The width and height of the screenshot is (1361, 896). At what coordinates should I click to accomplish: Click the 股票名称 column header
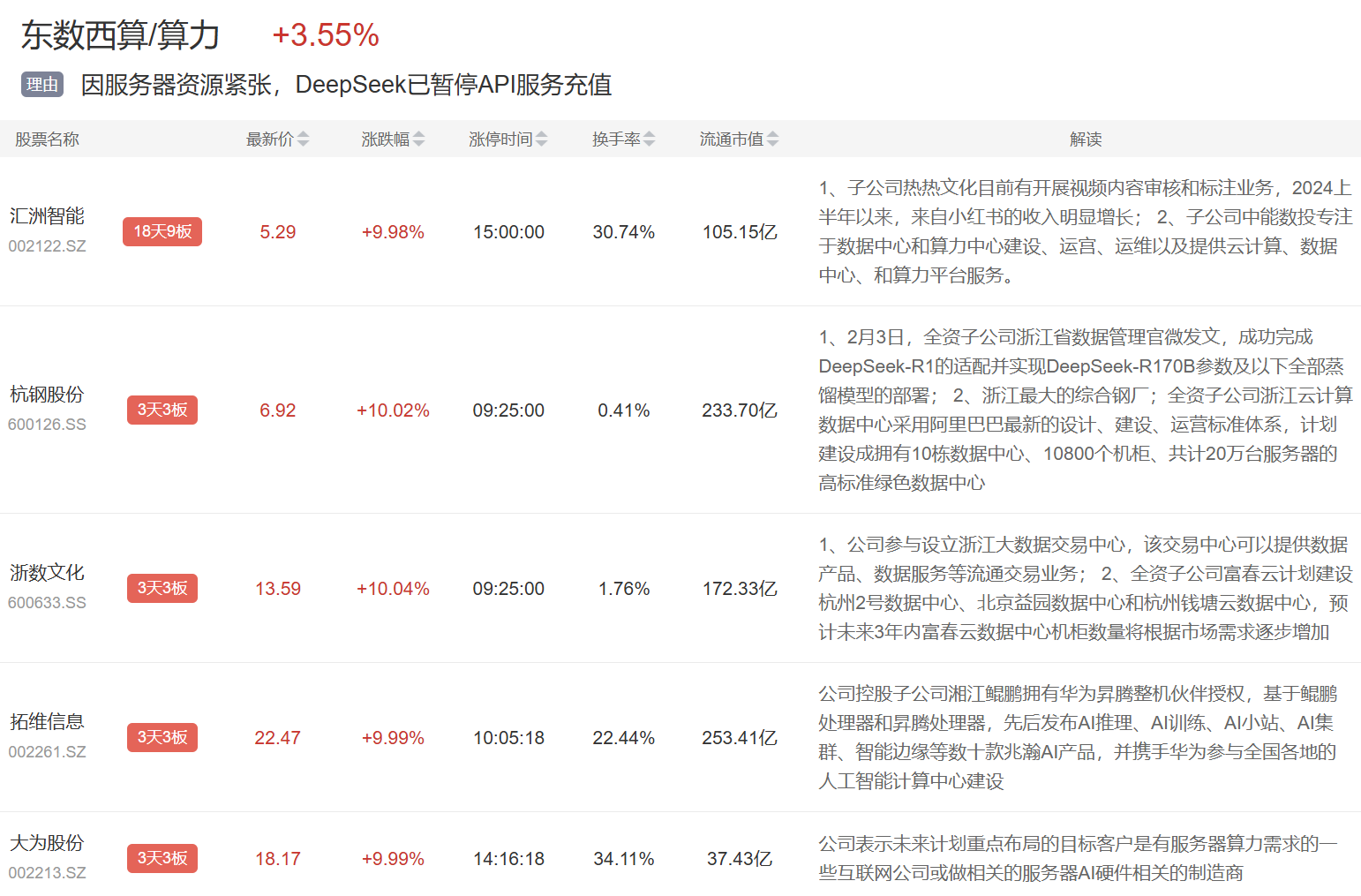(47, 139)
